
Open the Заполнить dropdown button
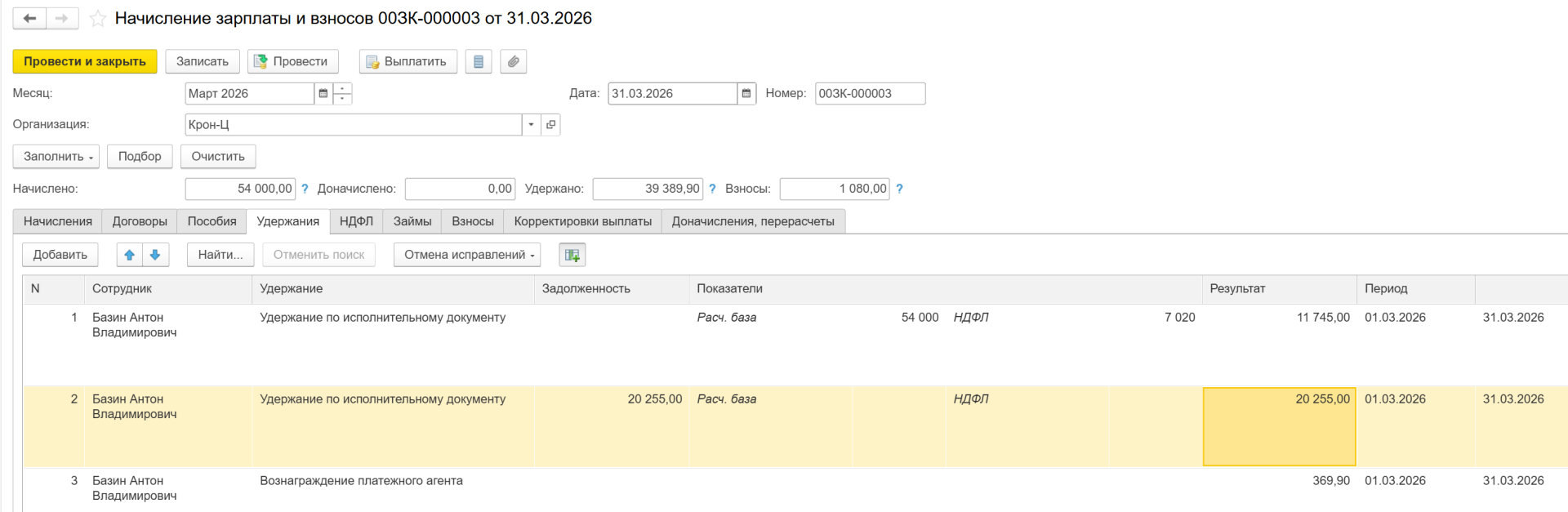(56, 156)
